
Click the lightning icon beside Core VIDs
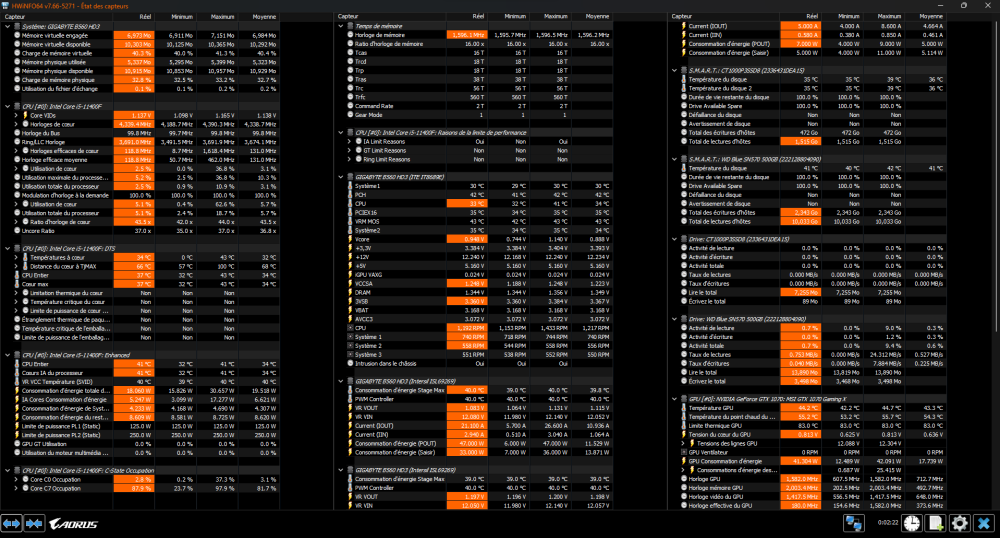click(26, 115)
